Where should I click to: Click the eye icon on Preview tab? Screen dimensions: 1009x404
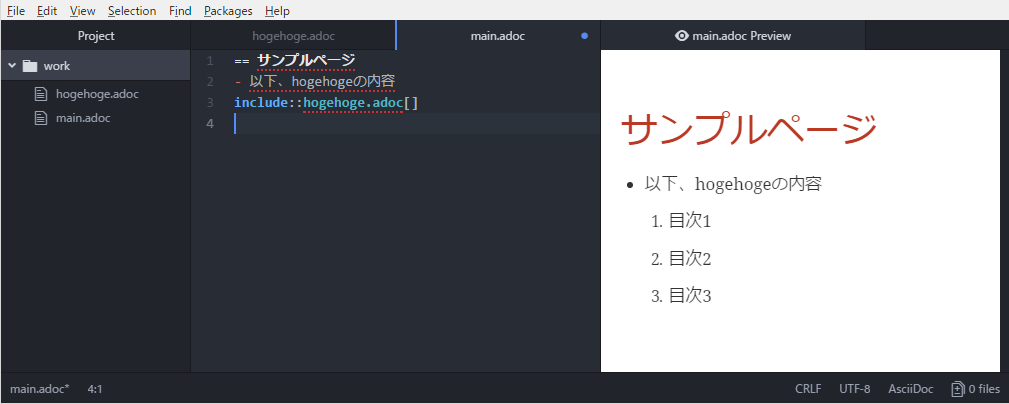coord(681,36)
